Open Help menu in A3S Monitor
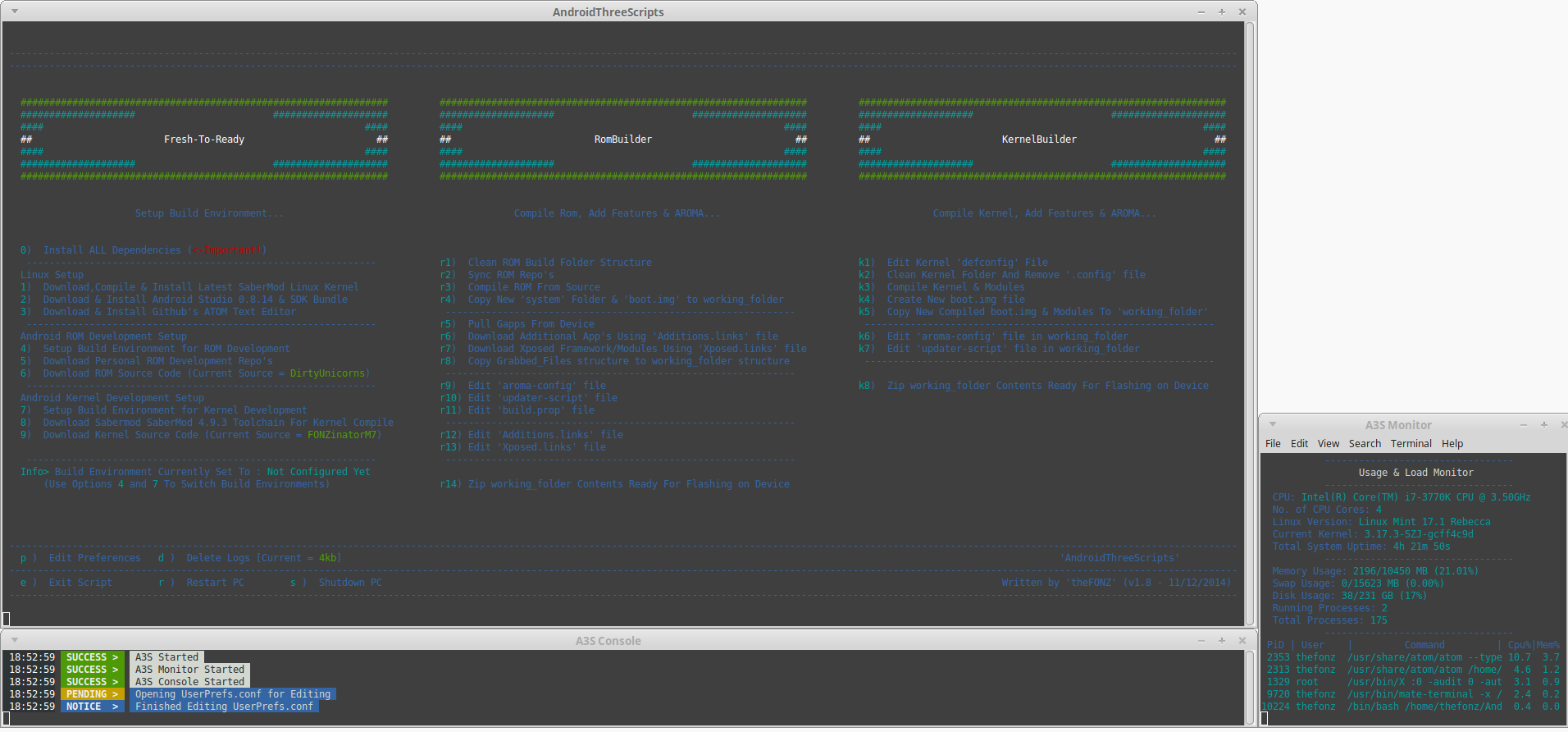The width and height of the screenshot is (1568, 732). pos(1452,443)
